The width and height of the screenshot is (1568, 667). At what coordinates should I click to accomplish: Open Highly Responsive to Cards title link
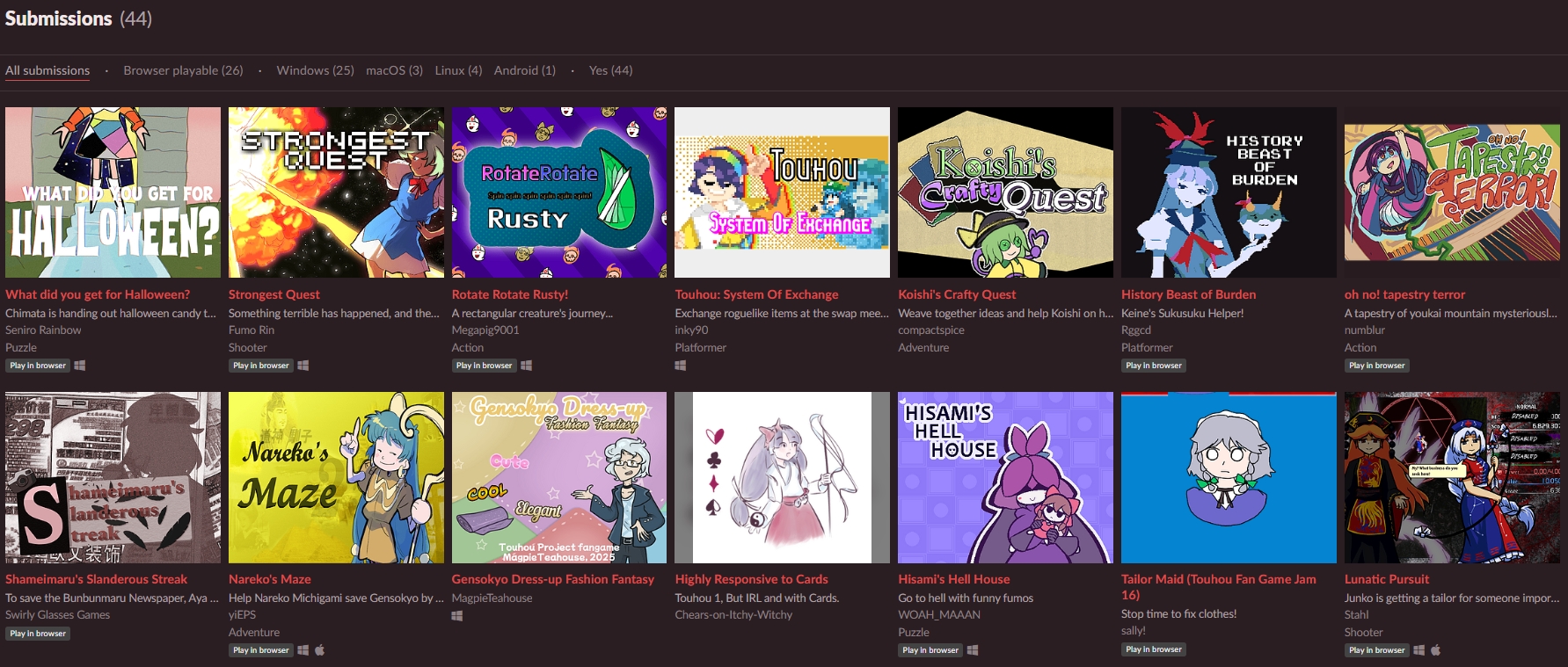pos(751,579)
